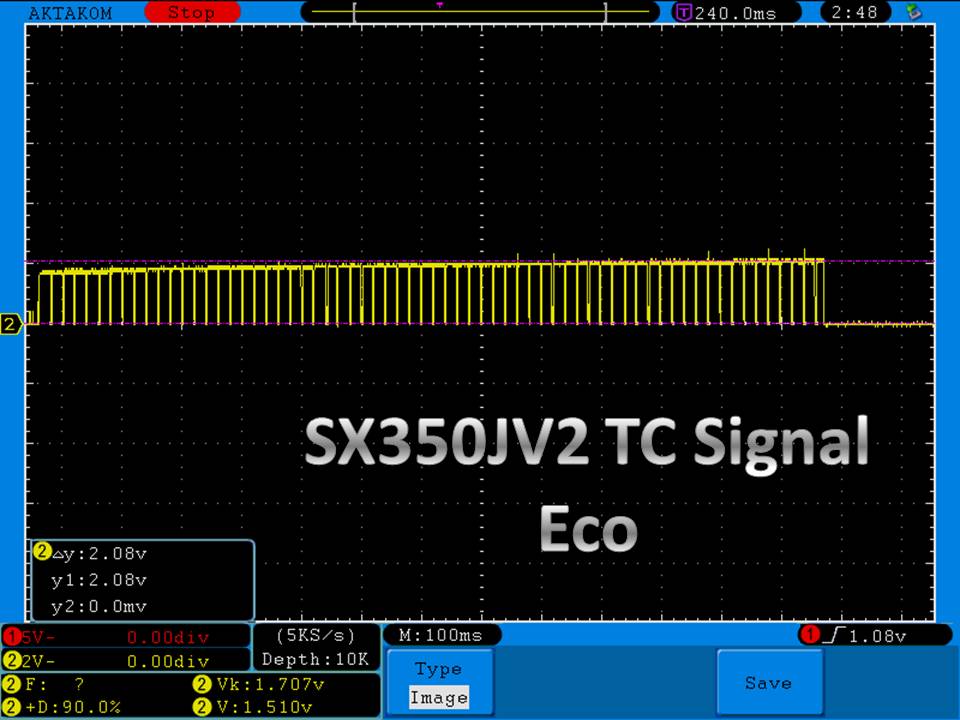
Task: Click the Δy:2.08v cursor delta readout
Action: [x=98, y=553]
